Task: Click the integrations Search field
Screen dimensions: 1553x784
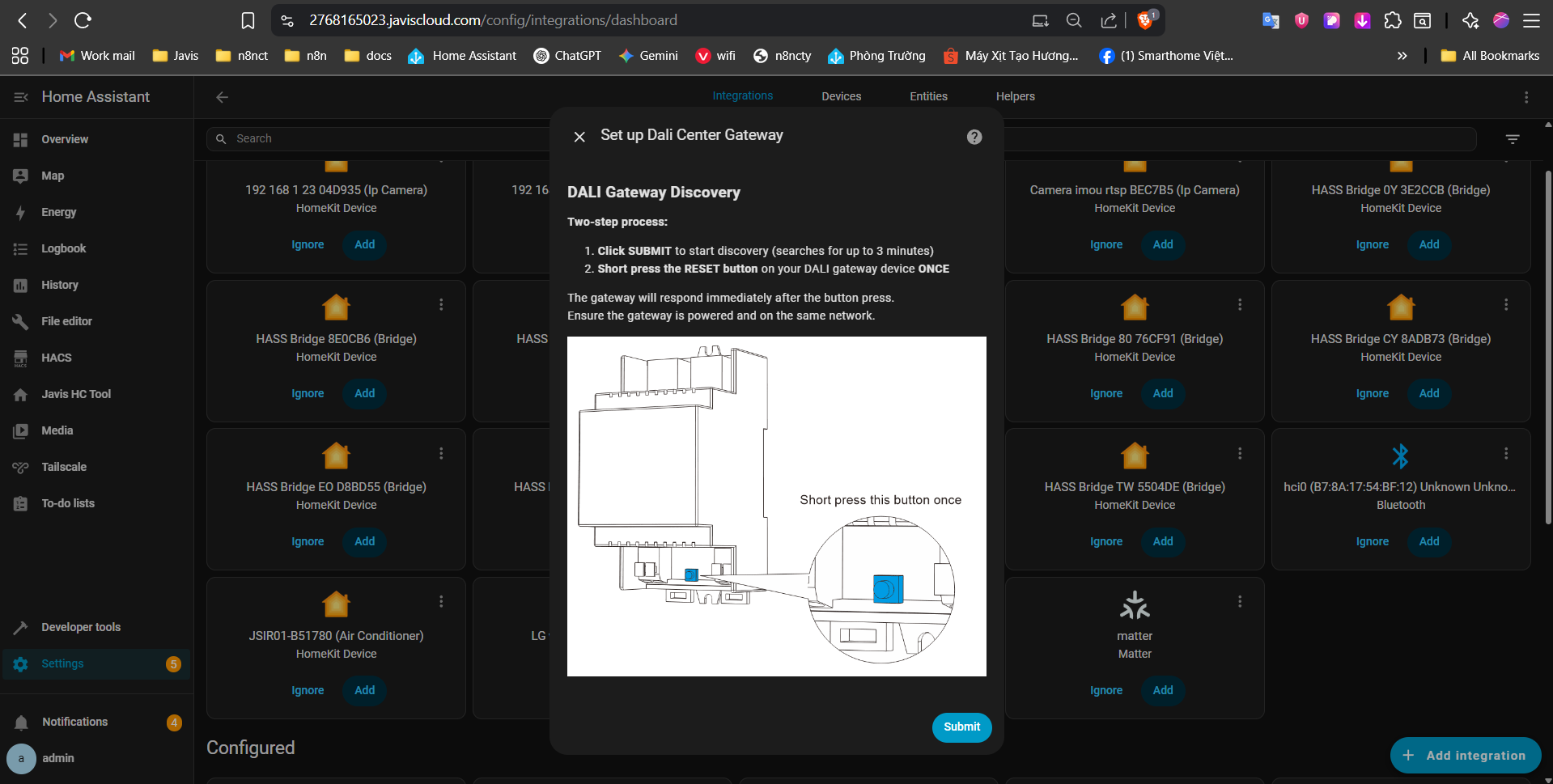Action: coord(388,139)
